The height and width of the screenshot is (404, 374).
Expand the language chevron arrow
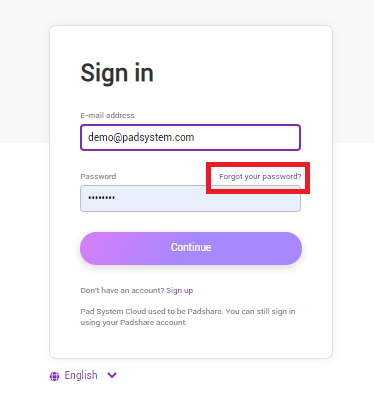click(112, 375)
